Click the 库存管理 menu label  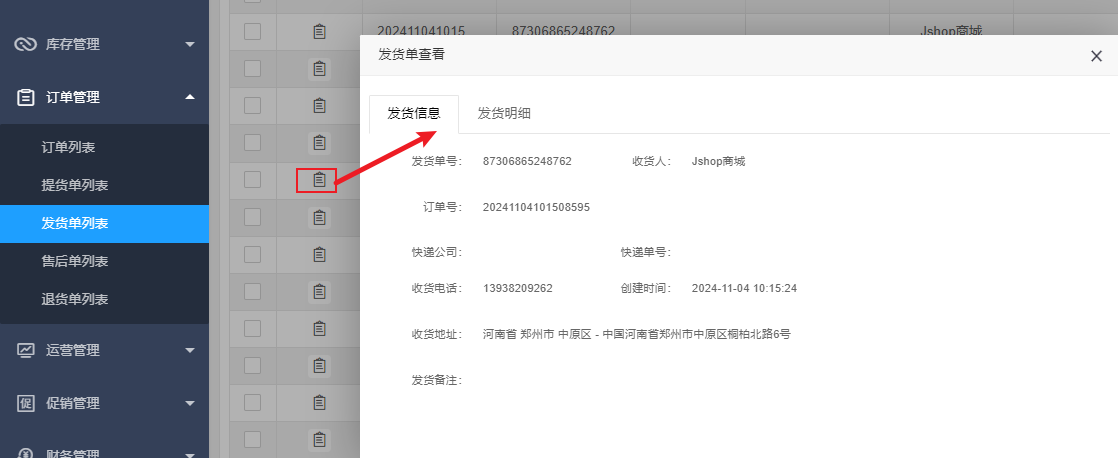tap(73, 44)
